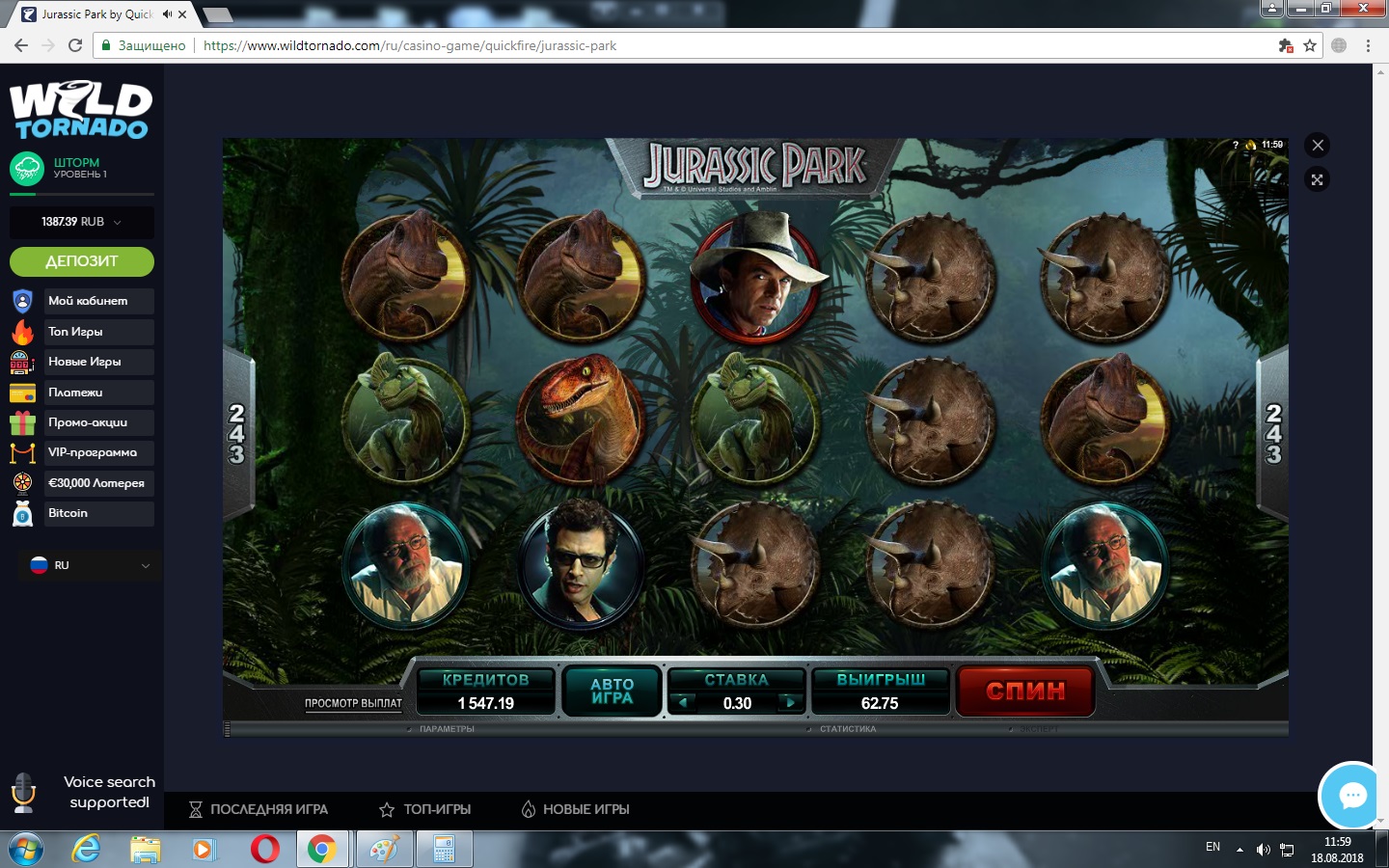Reload the page
This screenshot has height=868, width=1389.
pyautogui.click(x=75, y=45)
